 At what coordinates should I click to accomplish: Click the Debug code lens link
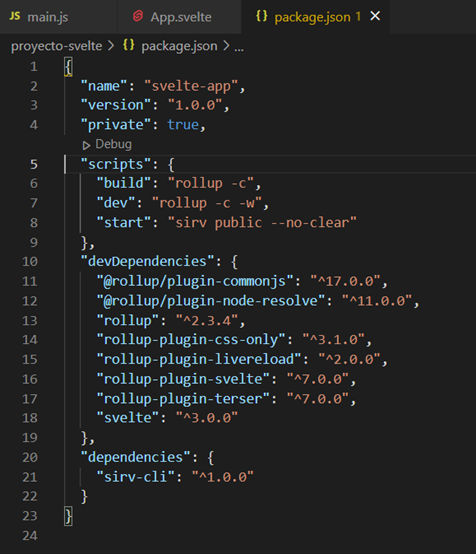point(113,144)
